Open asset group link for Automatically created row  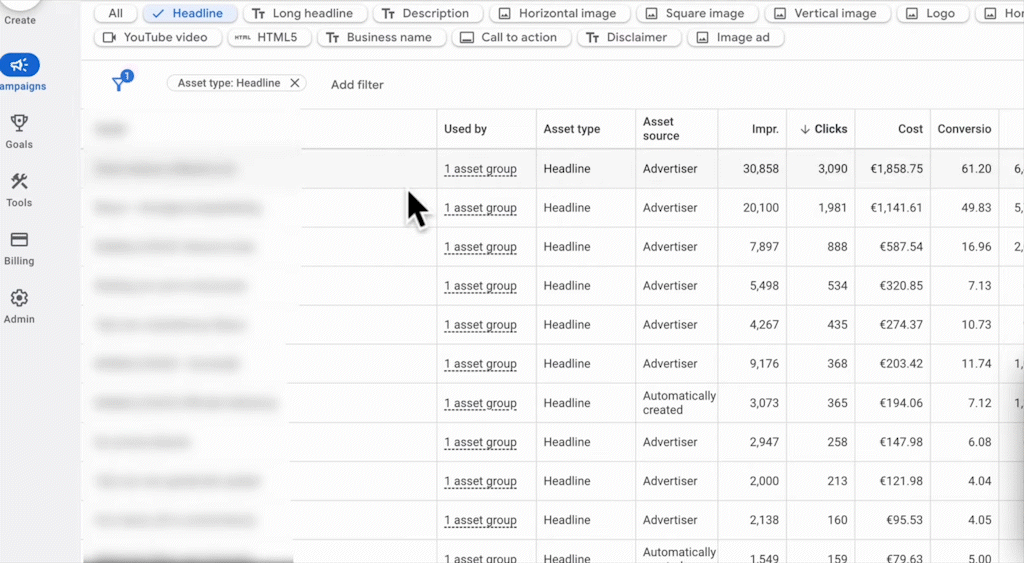tap(480, 404)
